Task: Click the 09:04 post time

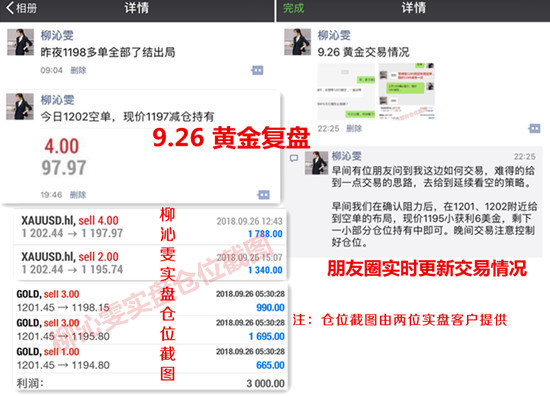Action: [x=51, y=71]
